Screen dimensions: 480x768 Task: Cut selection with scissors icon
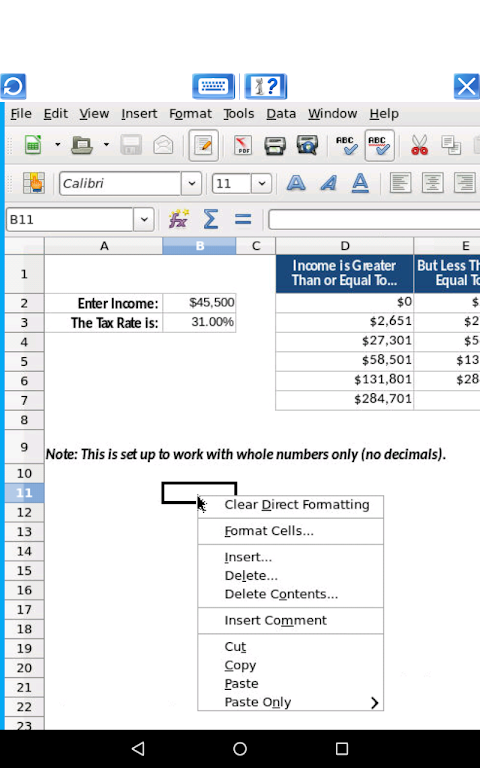pyautogui.click(x=419, y=144)
